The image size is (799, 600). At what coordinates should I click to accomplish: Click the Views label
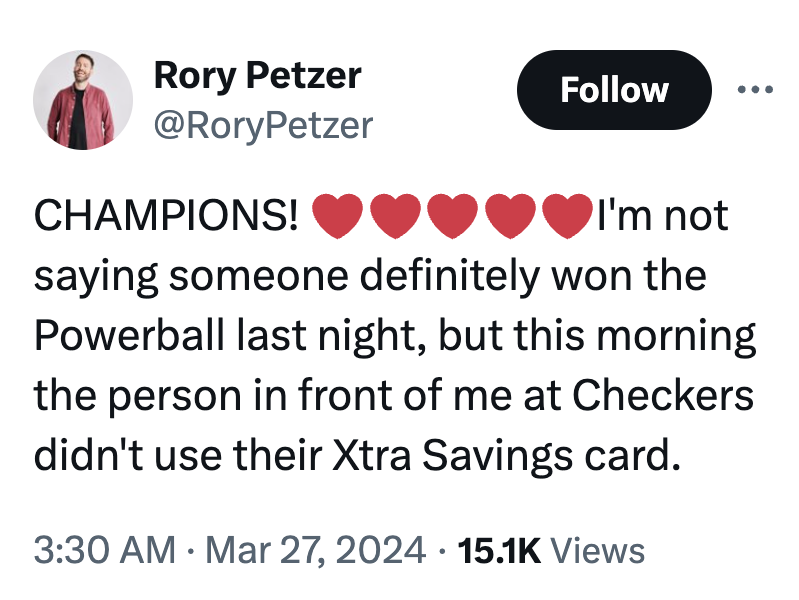(x=598, y=551)
